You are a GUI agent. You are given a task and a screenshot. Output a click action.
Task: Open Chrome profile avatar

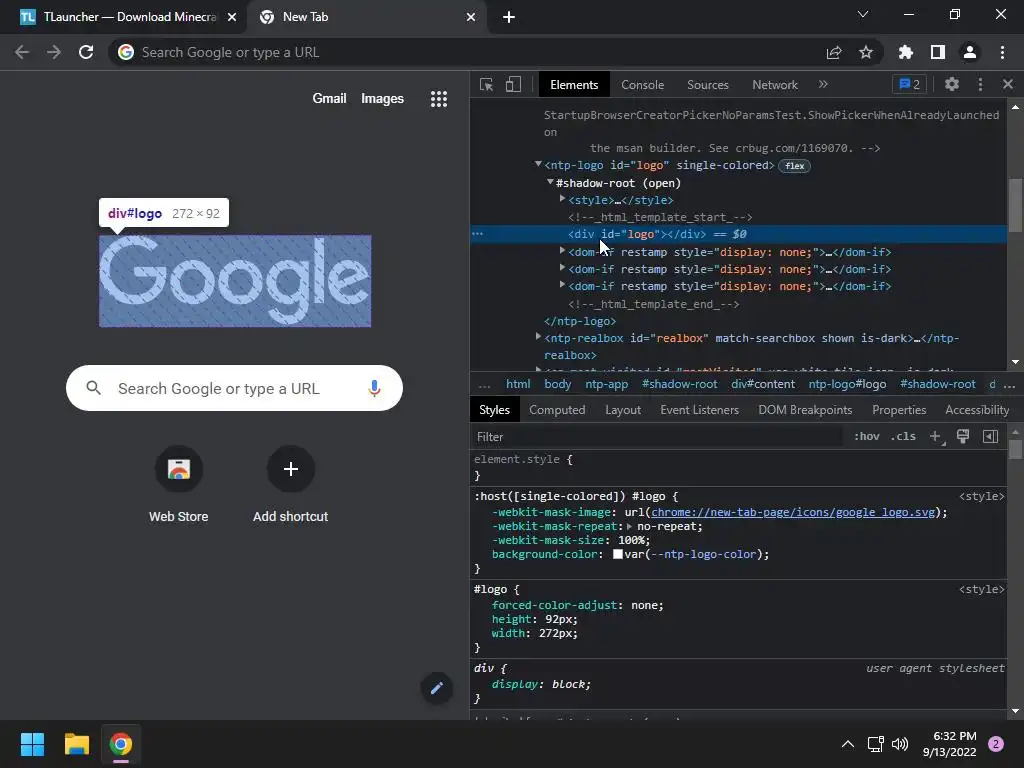(x=970, y=52)
